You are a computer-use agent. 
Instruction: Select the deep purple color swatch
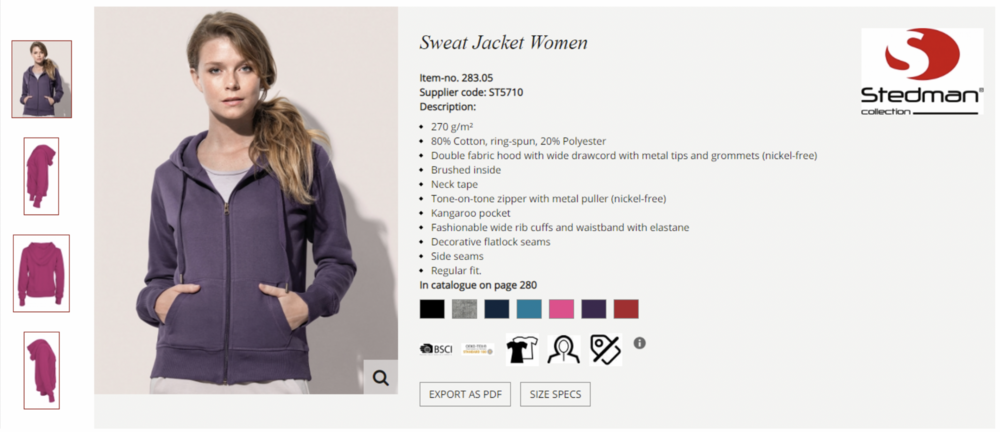[x=594, y=309]
